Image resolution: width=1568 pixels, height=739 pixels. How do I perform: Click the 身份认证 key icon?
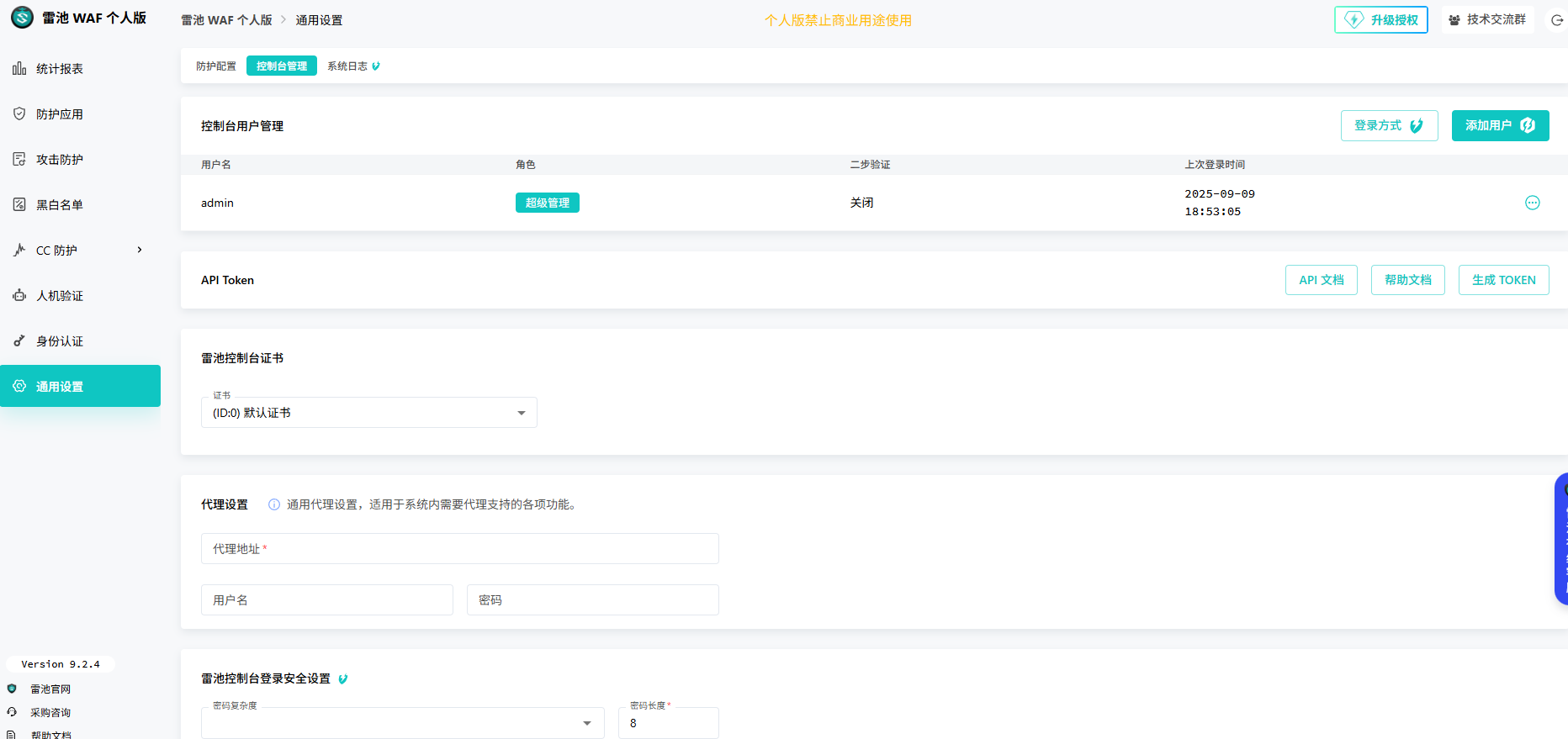click(19, 340)
